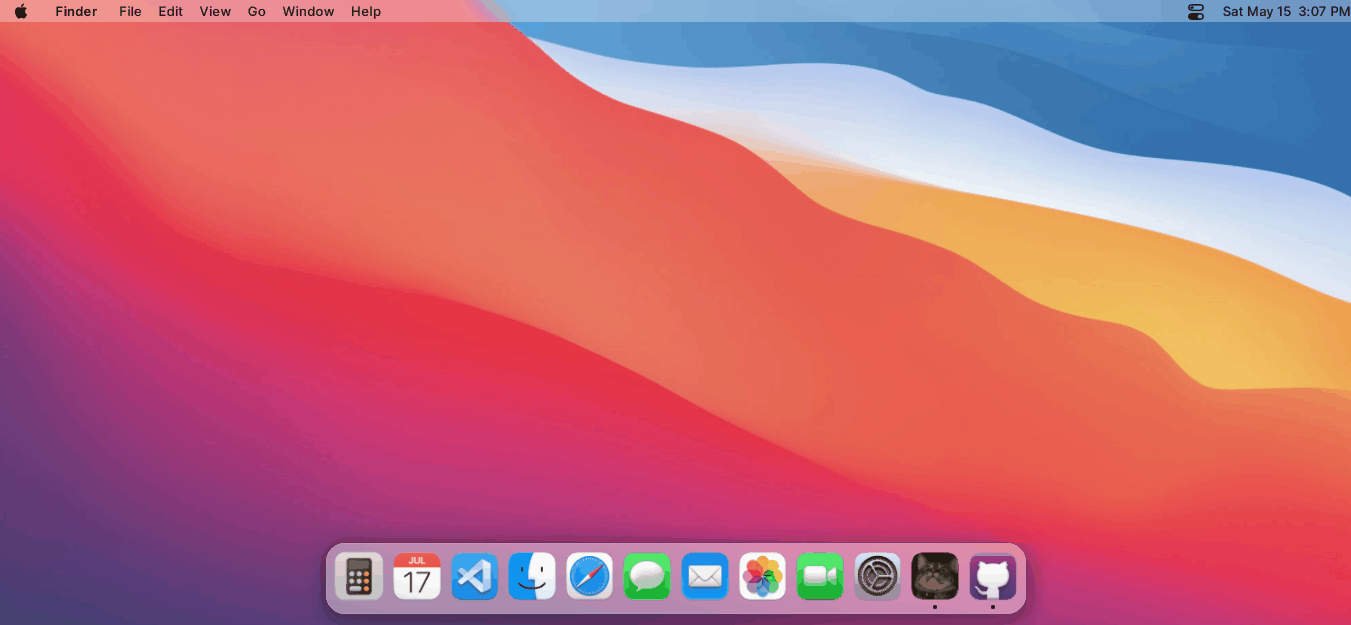This screenshot has height=625, width=1351.
Task: Launch Visual Studio Code from the dock
Action: click(475, 577)
